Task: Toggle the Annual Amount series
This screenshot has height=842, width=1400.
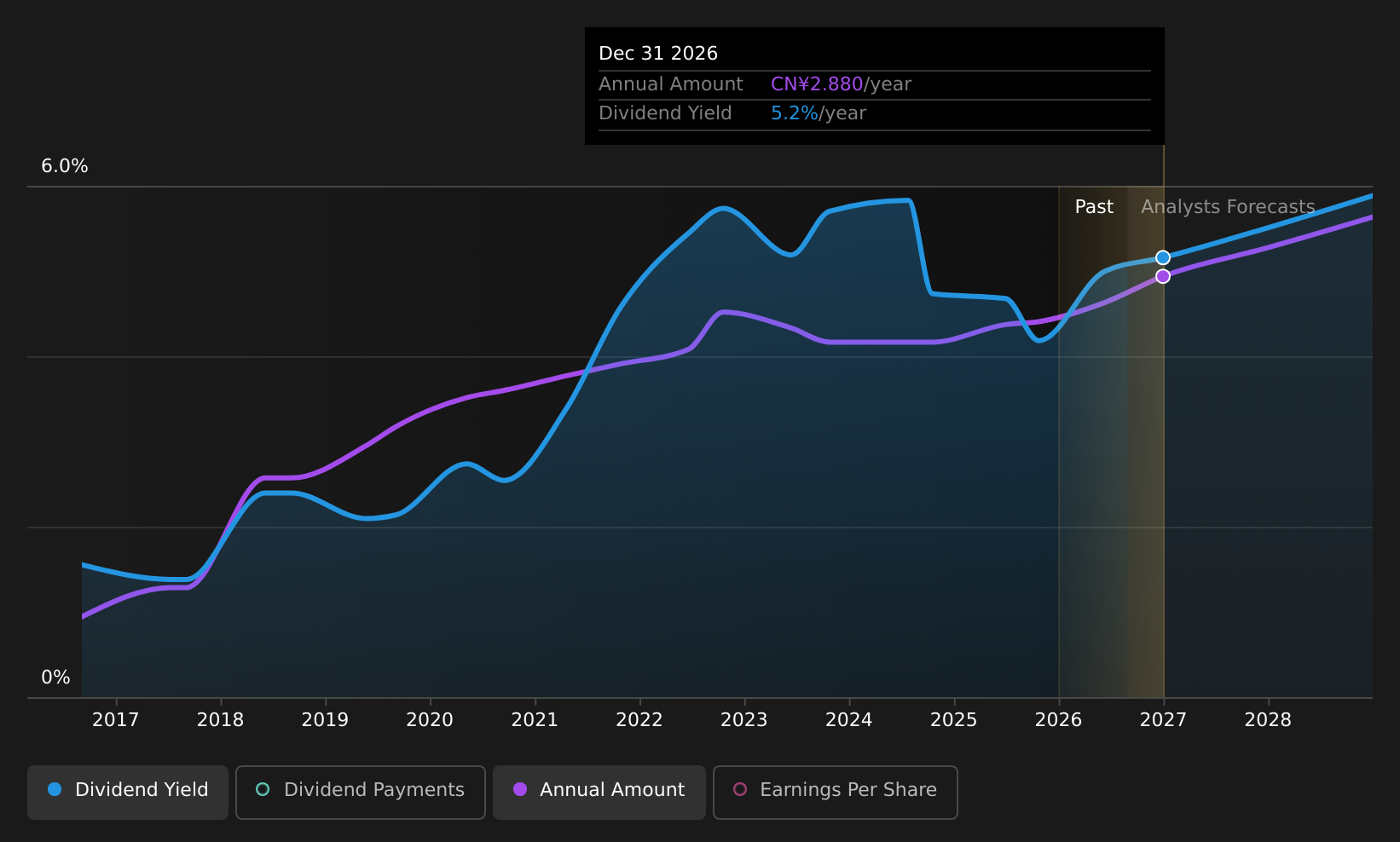Action: point(599,793)
